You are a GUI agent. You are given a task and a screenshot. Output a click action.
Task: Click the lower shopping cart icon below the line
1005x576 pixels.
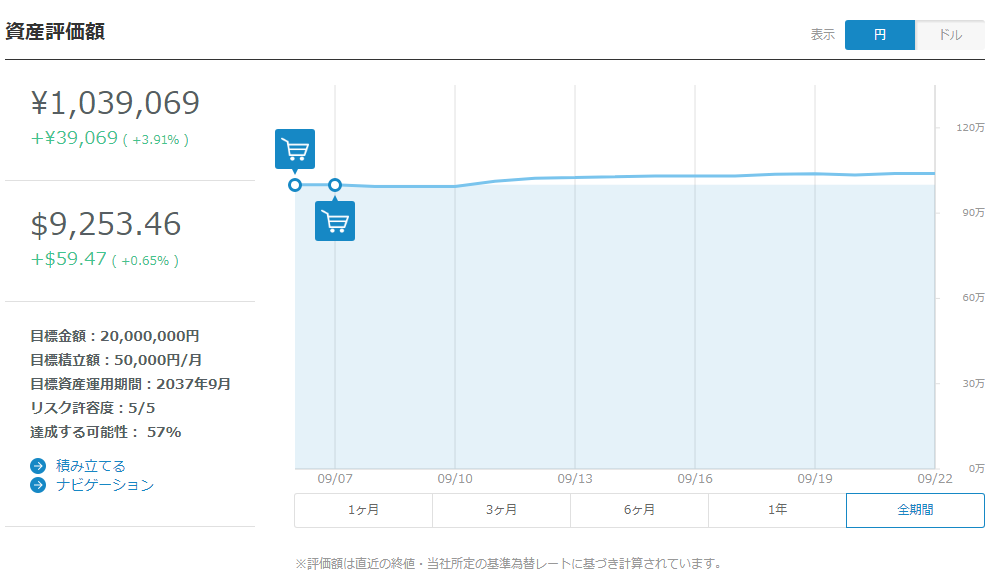[x=335, y=221]
